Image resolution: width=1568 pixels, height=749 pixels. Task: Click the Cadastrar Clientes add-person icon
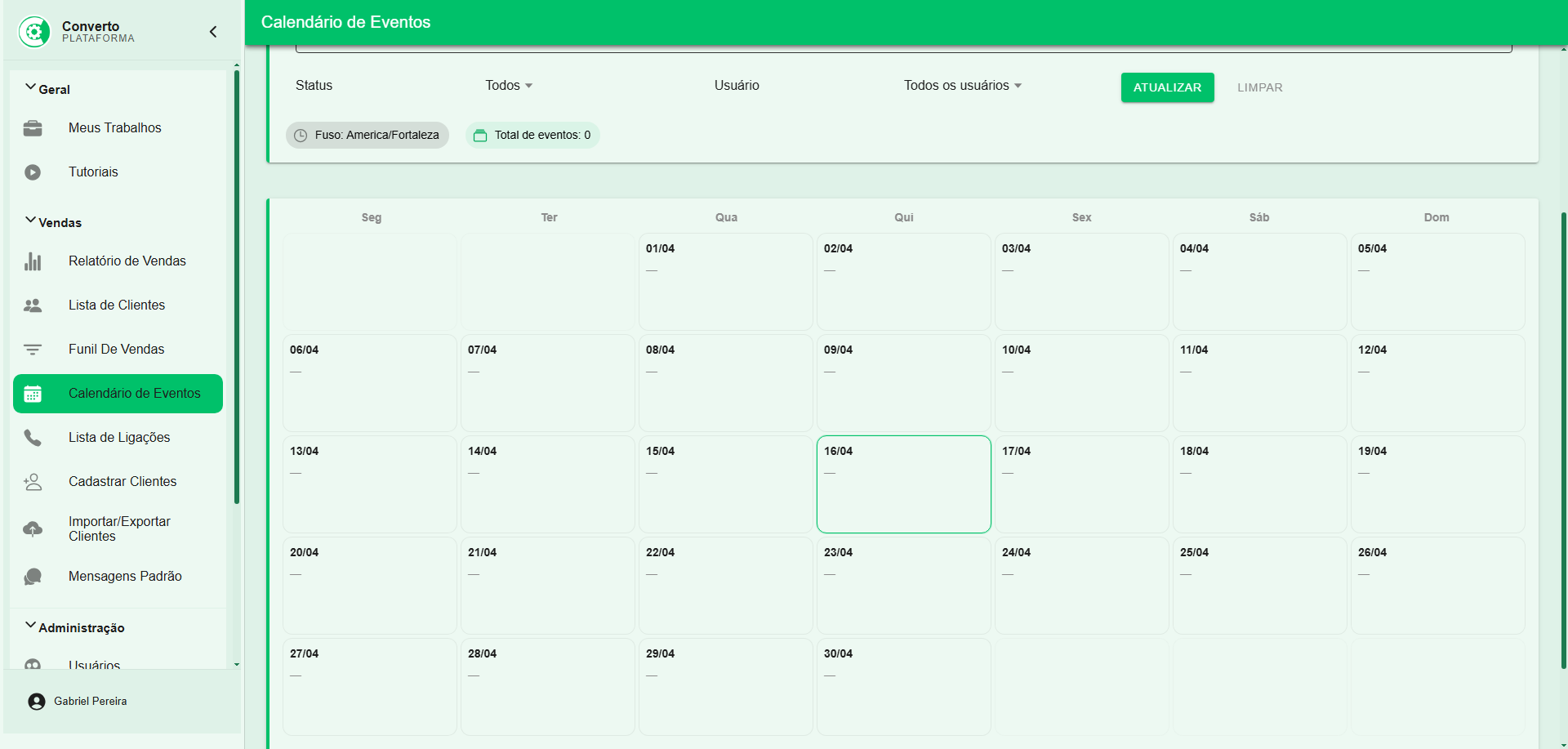(33, 482)
